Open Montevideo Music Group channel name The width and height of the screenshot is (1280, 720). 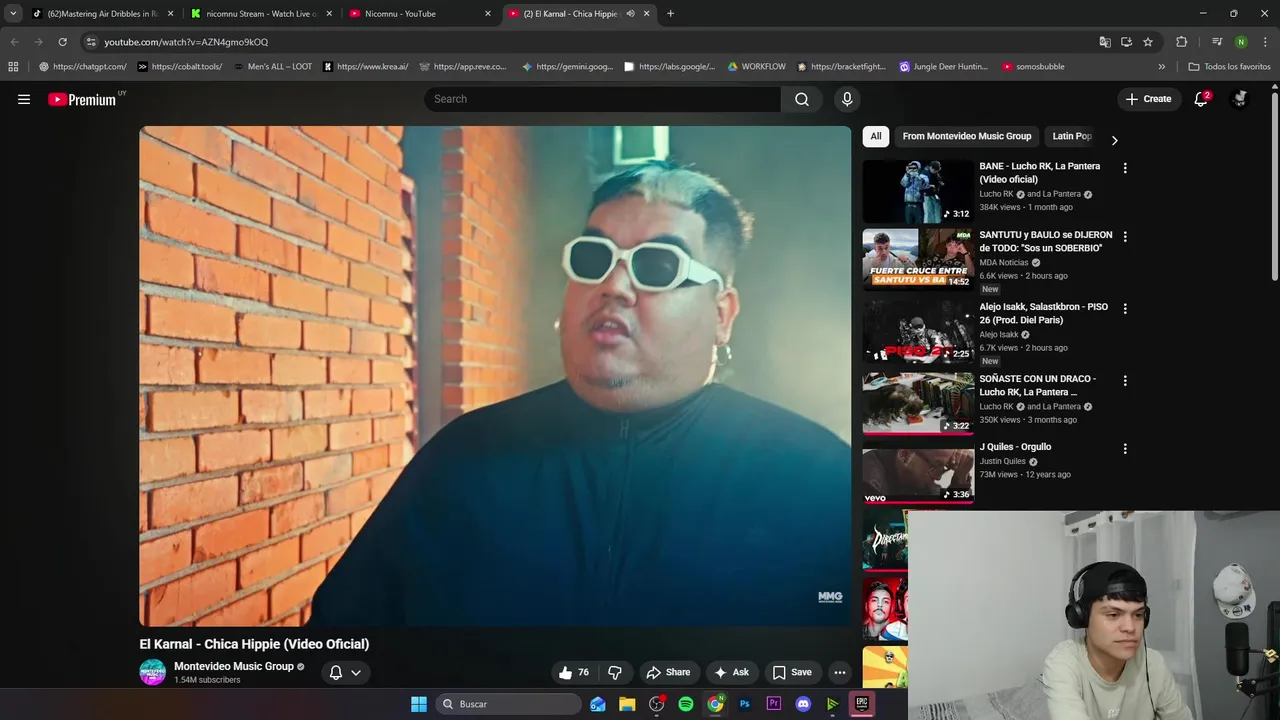234,666
